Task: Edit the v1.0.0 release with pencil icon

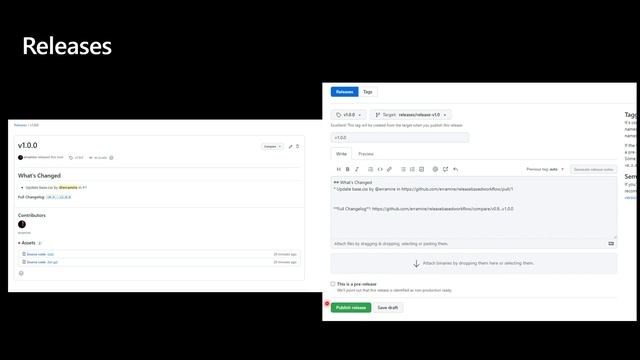Action: coord(291,146)
